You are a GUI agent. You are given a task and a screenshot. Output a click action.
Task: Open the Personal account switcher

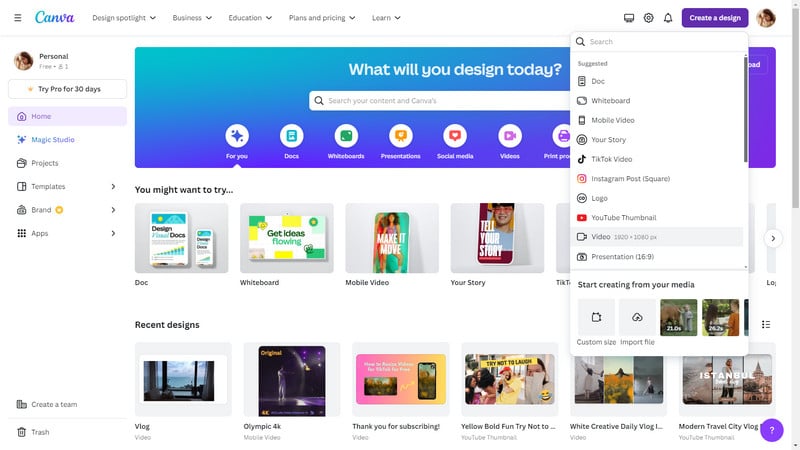(x=67, y=61)
